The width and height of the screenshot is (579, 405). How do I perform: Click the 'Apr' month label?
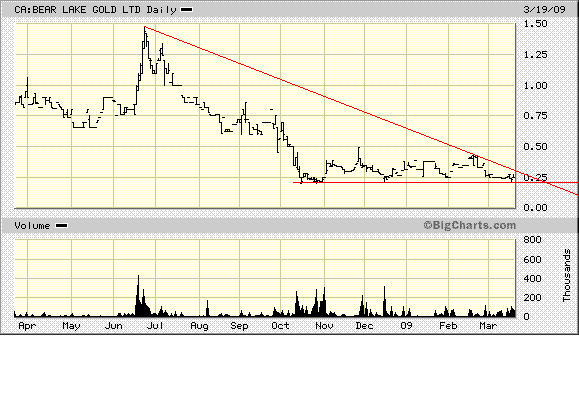[27, 326]
